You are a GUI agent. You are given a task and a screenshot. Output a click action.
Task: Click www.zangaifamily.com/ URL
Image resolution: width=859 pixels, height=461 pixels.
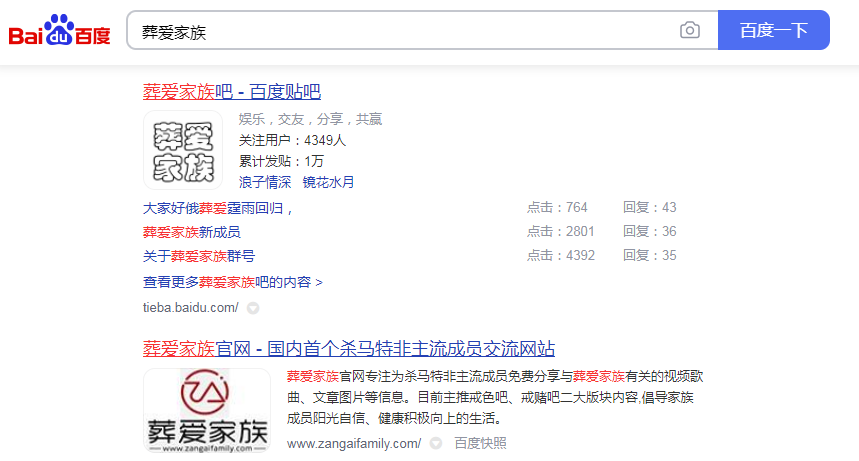(x=354, y=443)
